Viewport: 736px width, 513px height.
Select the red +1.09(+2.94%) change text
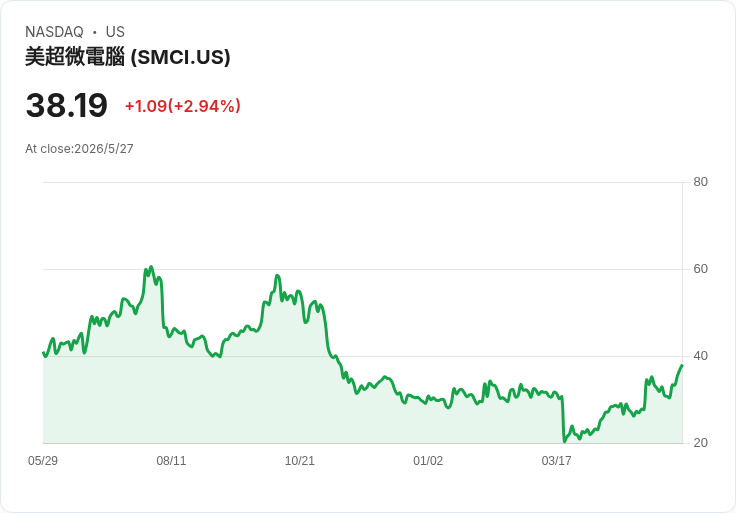tap(183, 106)
